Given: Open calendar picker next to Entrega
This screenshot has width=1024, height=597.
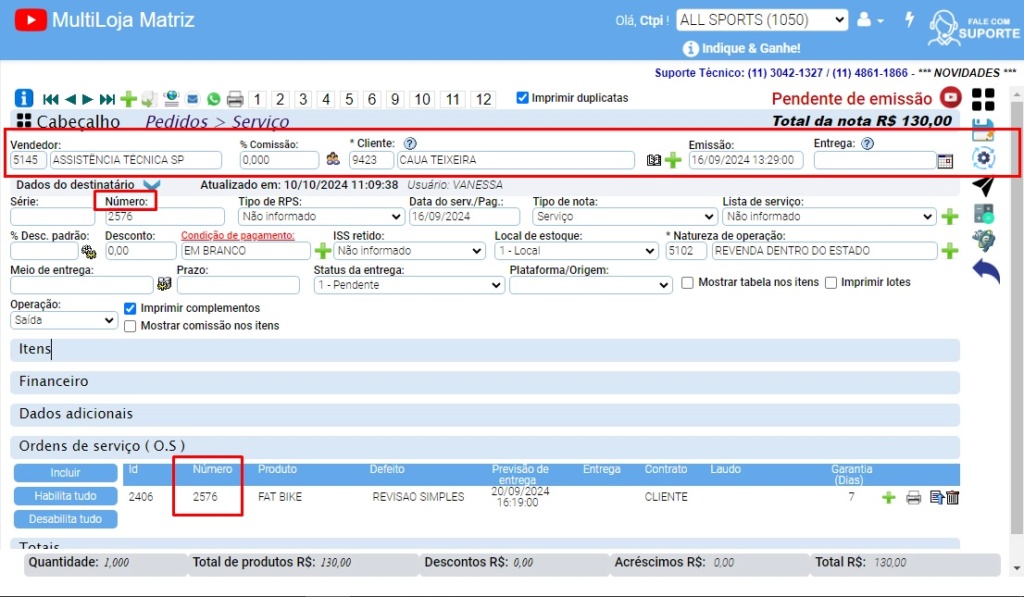Looking at the screenshot, I should click(945, 161).
